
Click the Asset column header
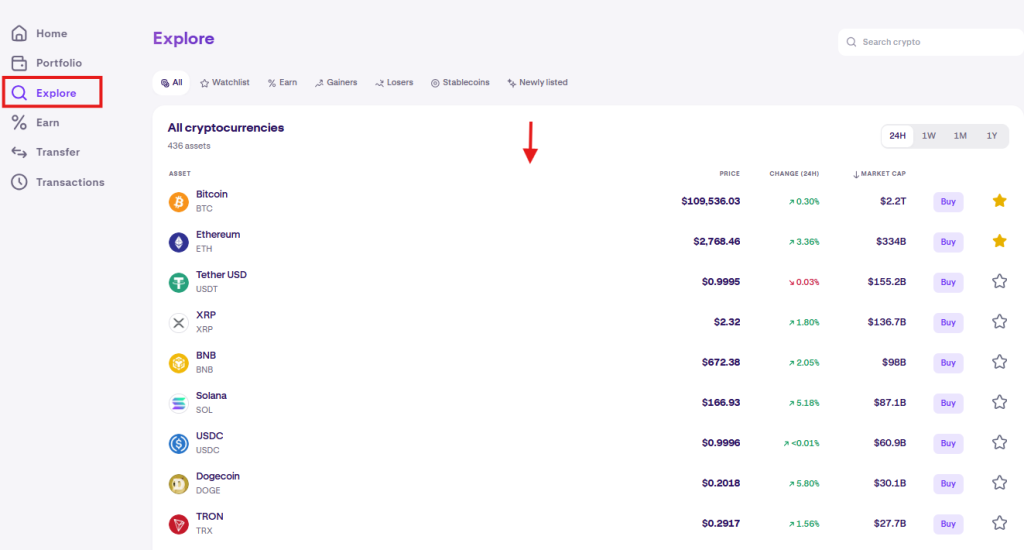tap(180, 174)
